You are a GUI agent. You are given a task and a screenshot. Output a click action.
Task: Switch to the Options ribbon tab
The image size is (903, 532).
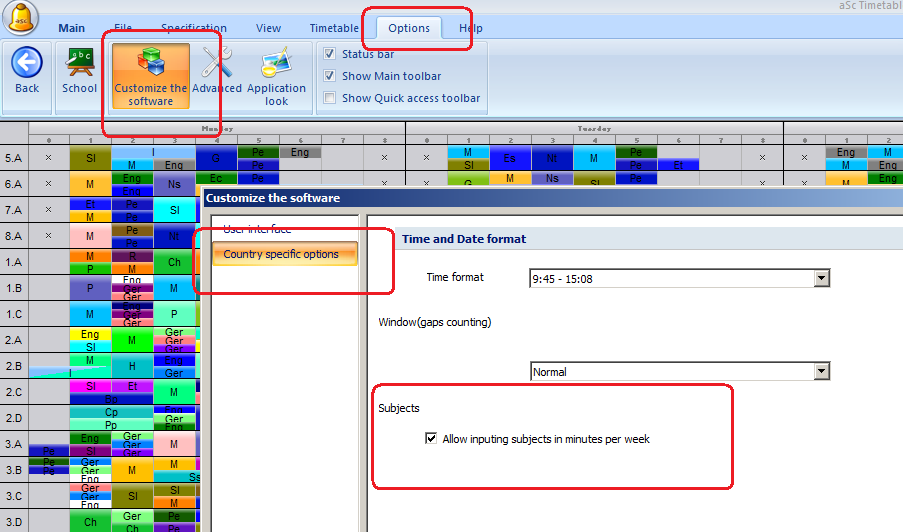click(409, 28)
